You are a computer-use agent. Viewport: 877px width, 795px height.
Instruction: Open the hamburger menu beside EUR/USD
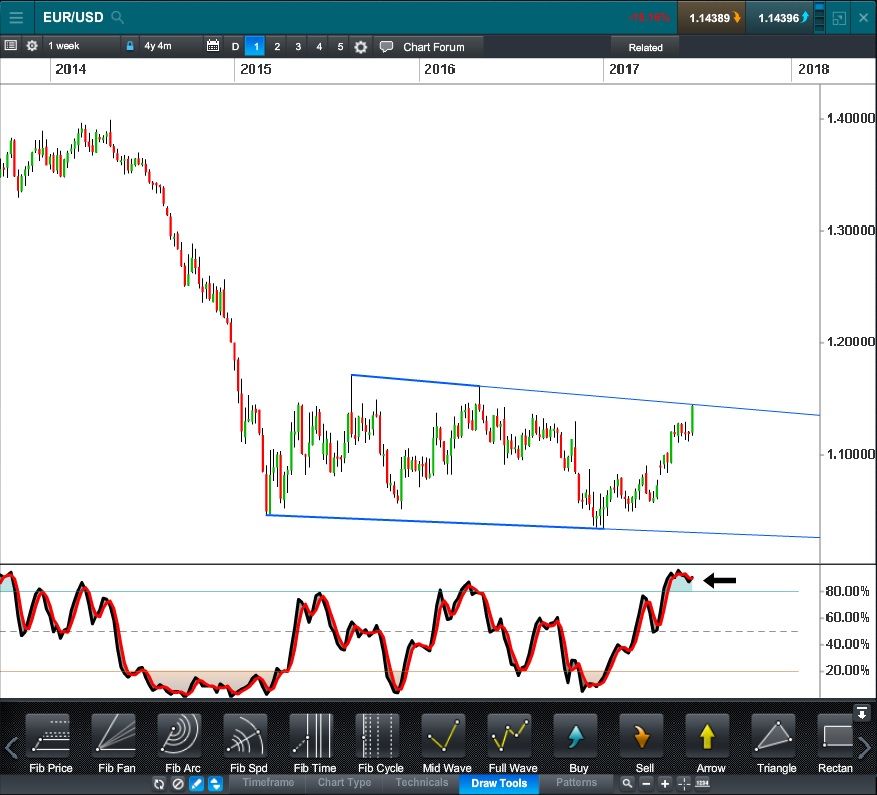coord(16,17)
